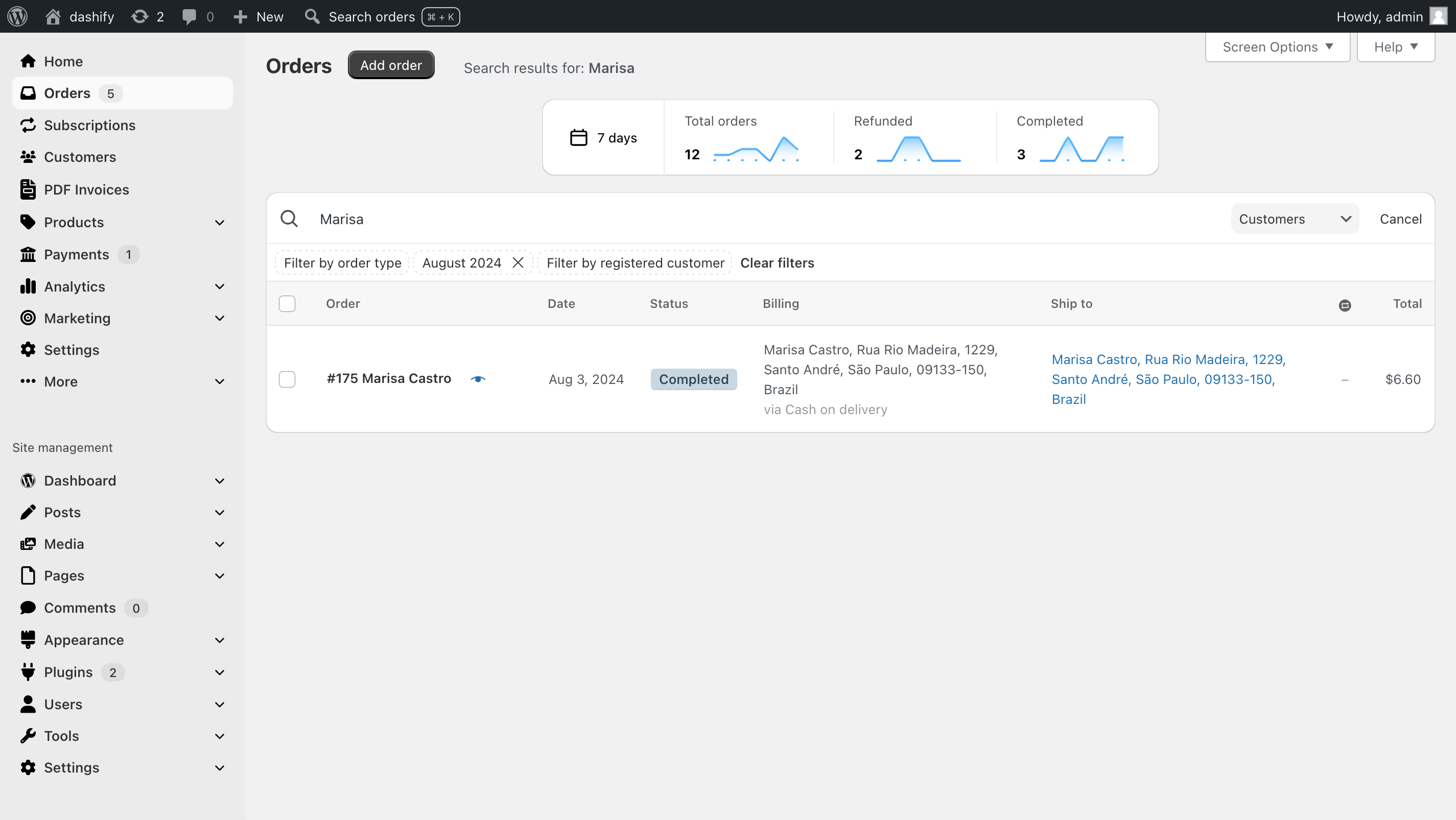Click the Marisa search input field

(769, 219)
